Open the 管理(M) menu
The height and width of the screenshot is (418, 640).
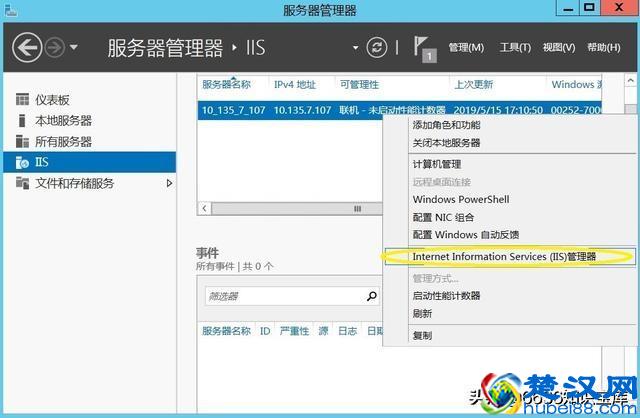click(x=466, y=47)
